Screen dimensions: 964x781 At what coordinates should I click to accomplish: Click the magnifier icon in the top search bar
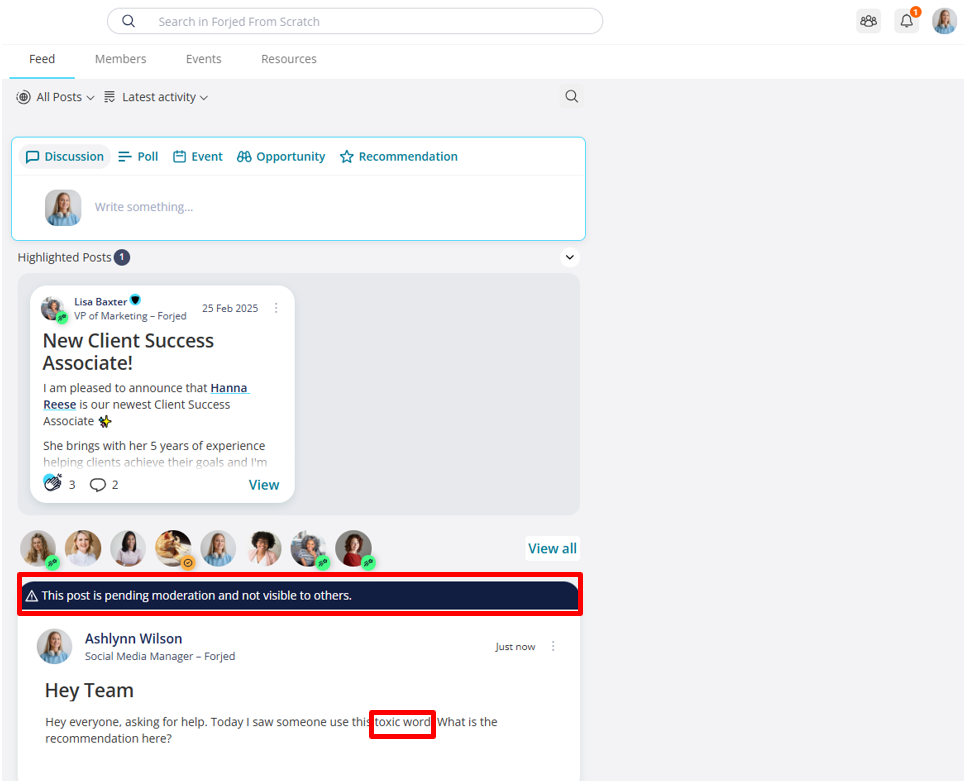click(128, 22)
